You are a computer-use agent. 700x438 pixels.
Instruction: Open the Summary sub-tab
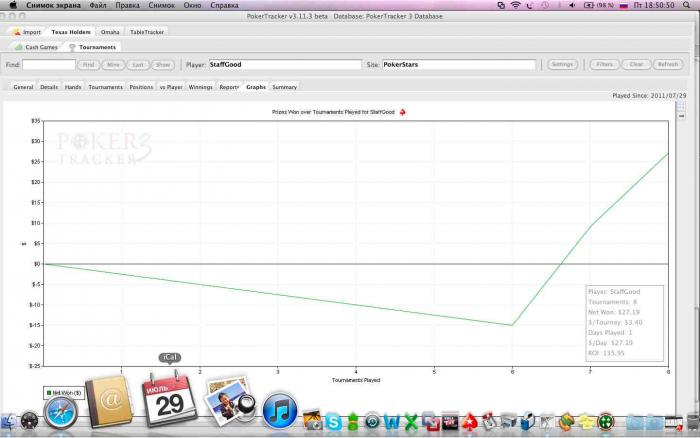click(284, 87)
